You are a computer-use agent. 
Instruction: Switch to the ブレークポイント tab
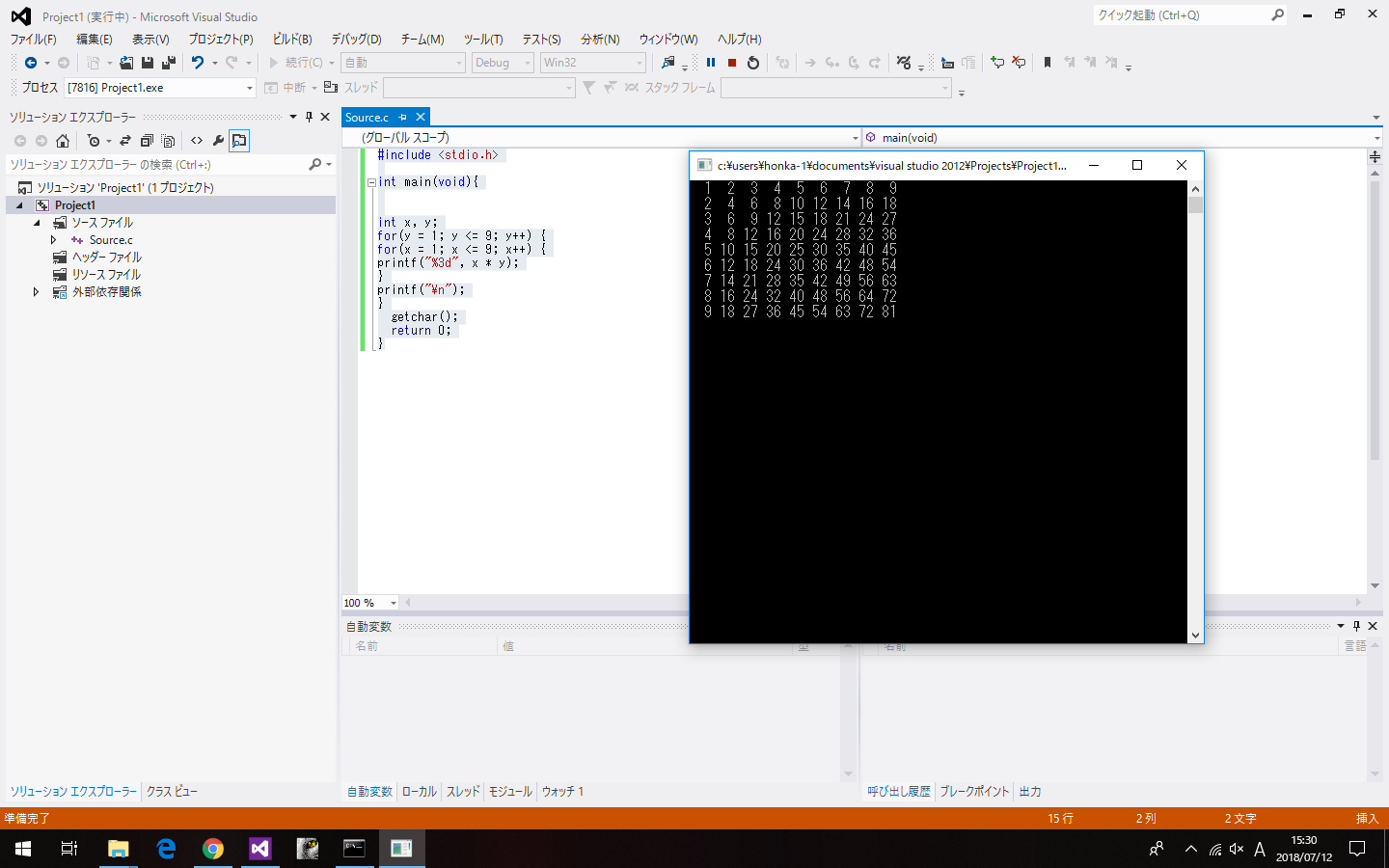coord(974,792)
